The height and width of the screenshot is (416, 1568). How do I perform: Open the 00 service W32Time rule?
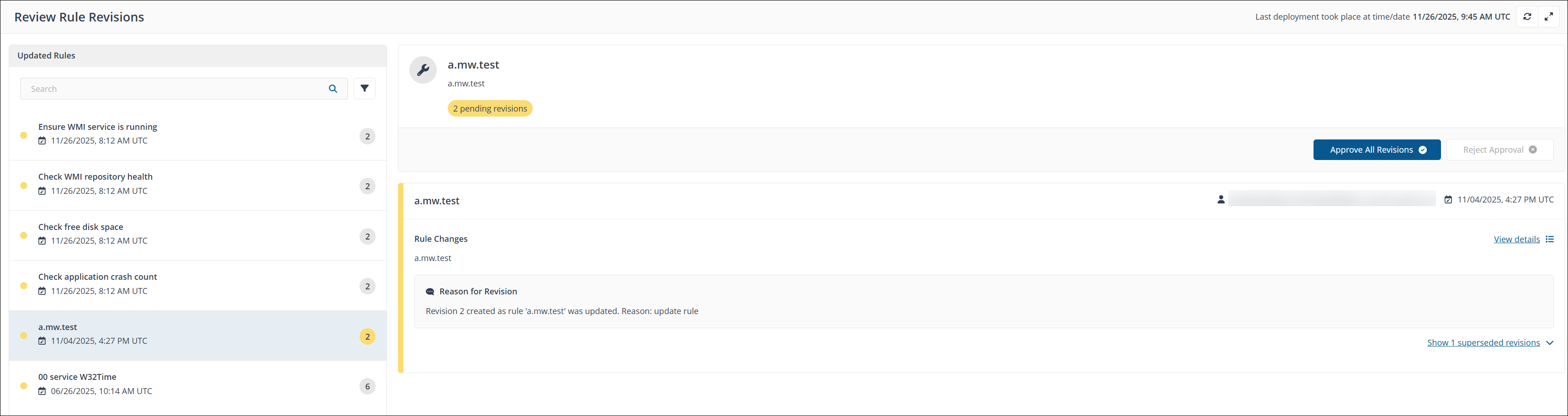coord(77,377)
